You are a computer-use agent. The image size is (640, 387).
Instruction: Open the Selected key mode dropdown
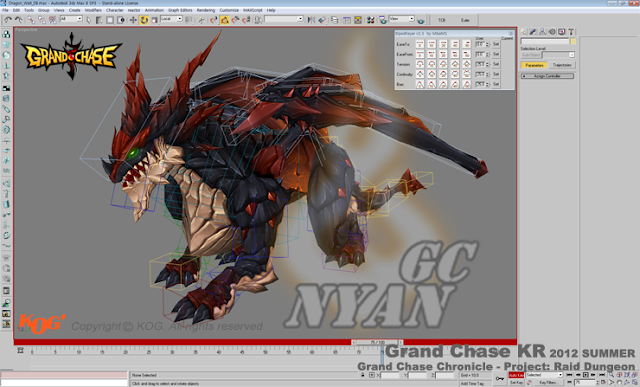(x=544, y=375)
